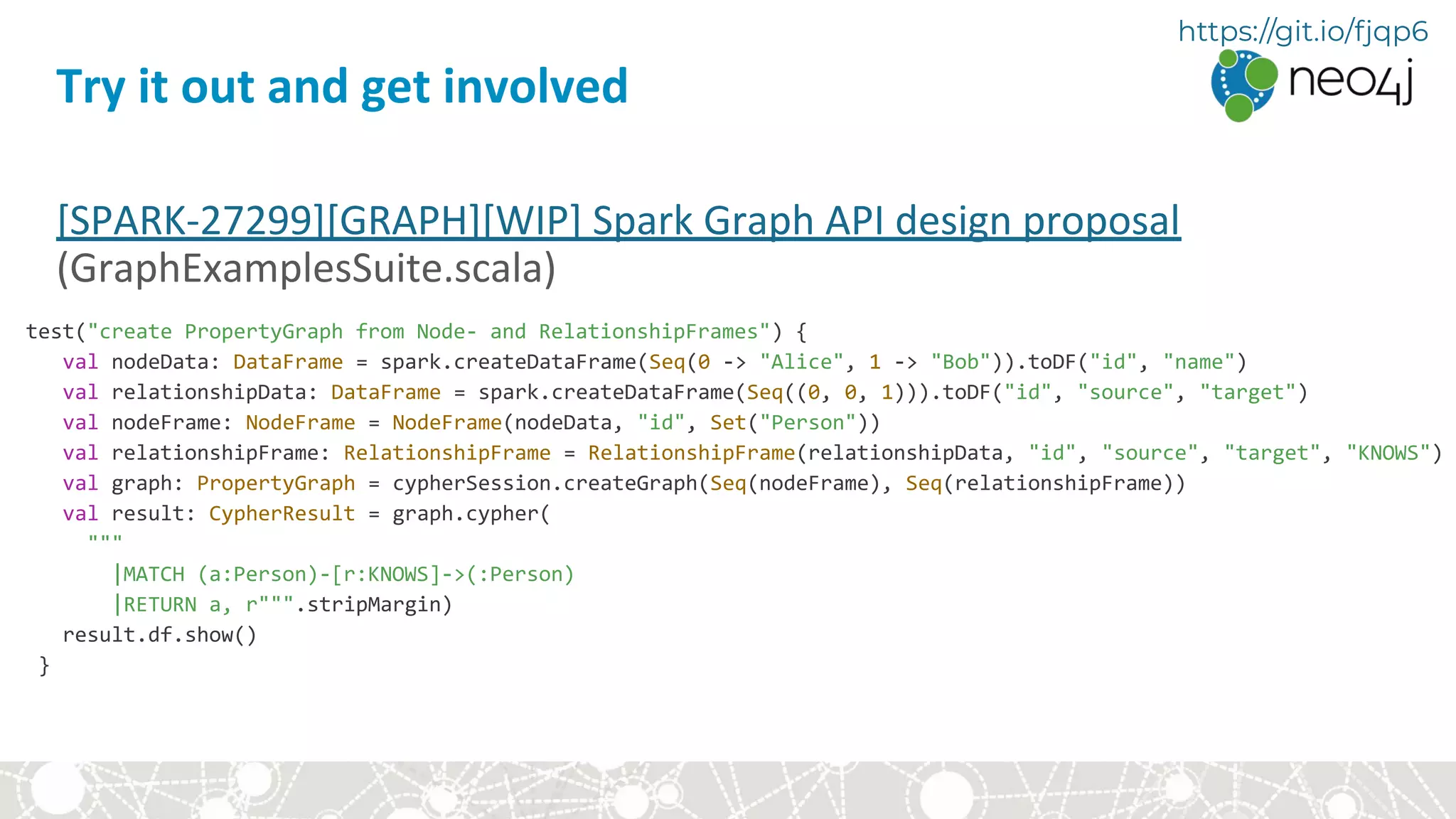This screenshot has width=1456, height=819.
Task: Click the 'val graph: PropertyGraph' code line
Action: pos(624,483)
